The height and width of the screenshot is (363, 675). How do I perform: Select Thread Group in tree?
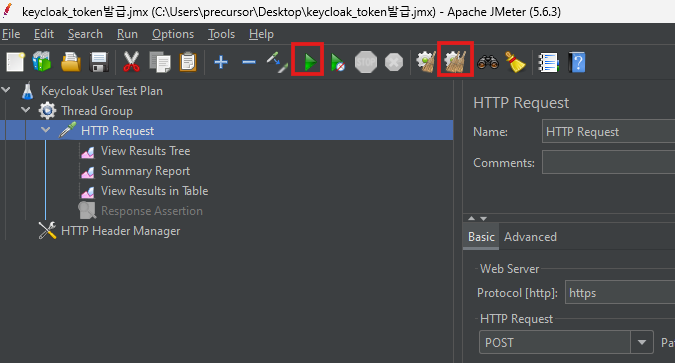[97, 111]
